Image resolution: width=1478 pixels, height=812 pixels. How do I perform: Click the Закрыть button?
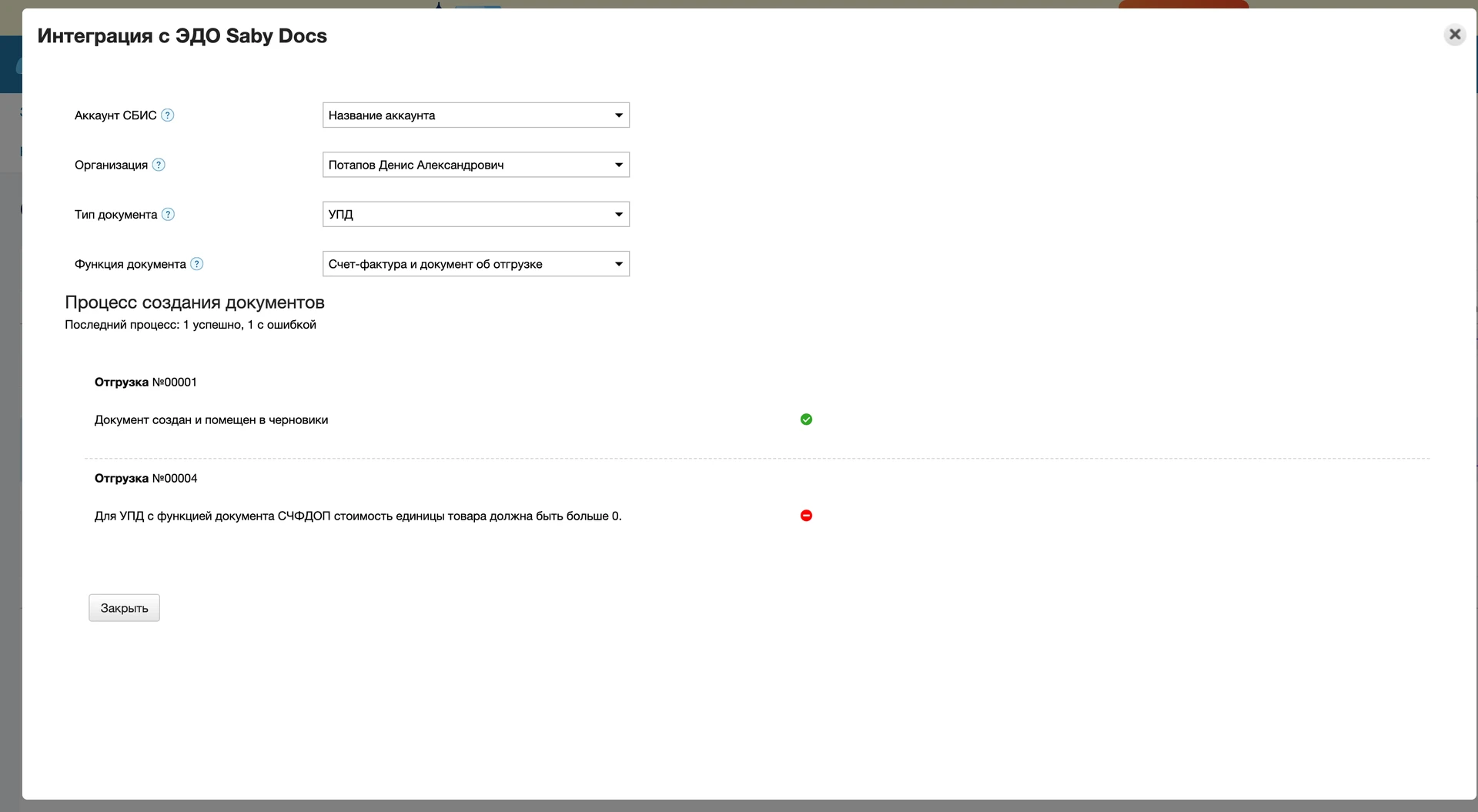pos(124,608)
